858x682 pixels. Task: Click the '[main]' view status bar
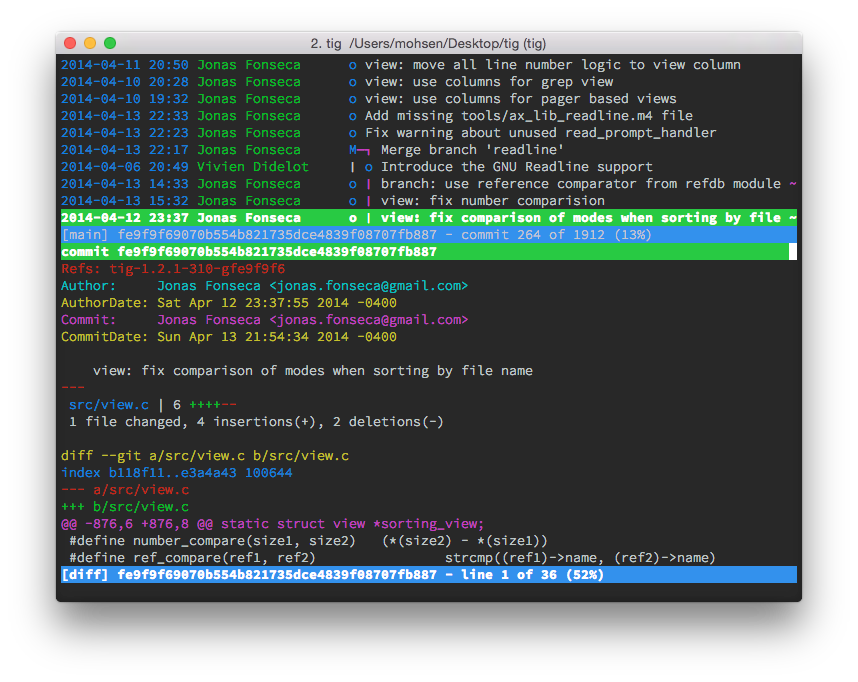click(x=429, y=234)
